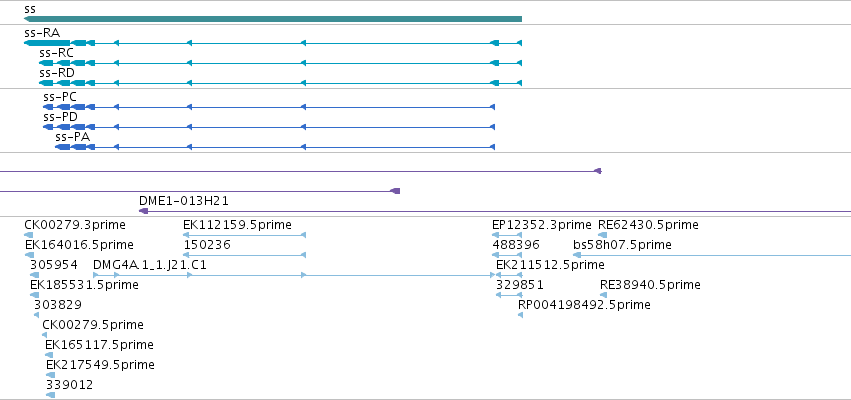
Task: Click the ss gene label
Action: tap(30, 9)
